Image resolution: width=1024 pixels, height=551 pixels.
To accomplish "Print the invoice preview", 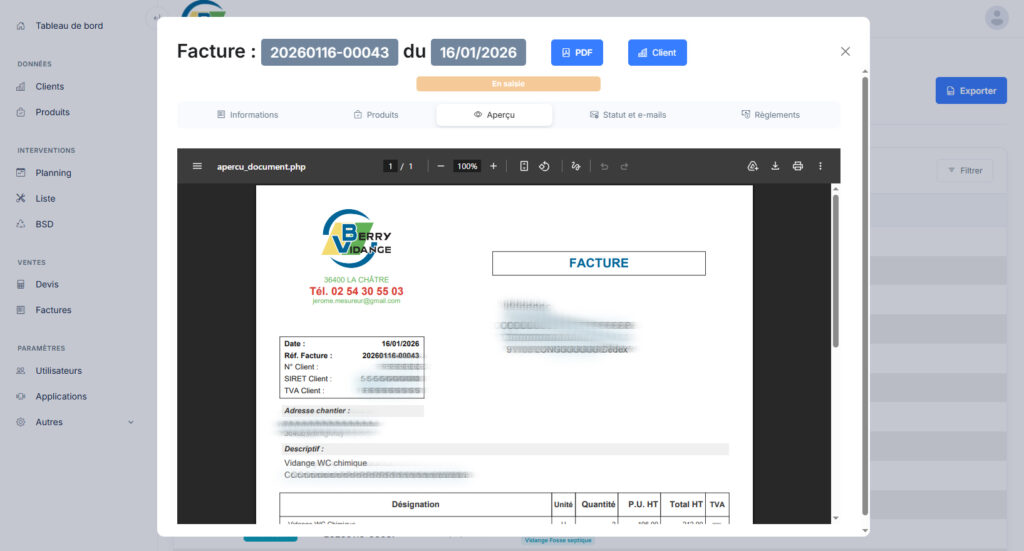I will [x=797, y=166].
